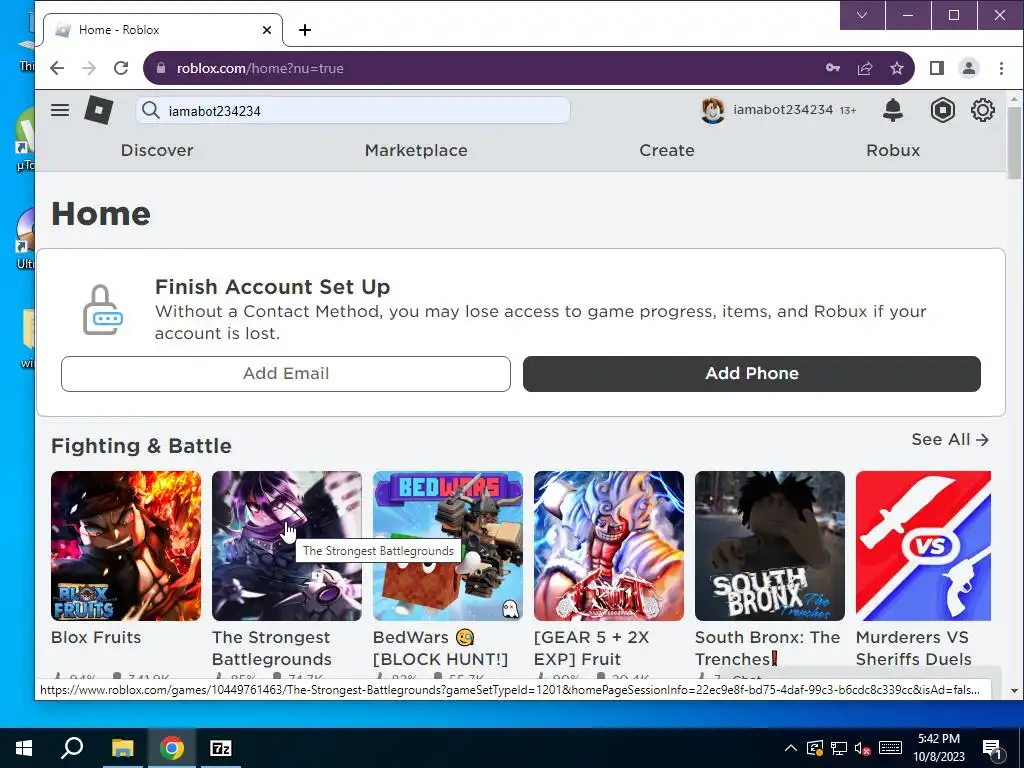The image size is (1024, 768).
Task: Open the GEAR 5 Fruit thumbnail
Action: (x=609, y=546)
